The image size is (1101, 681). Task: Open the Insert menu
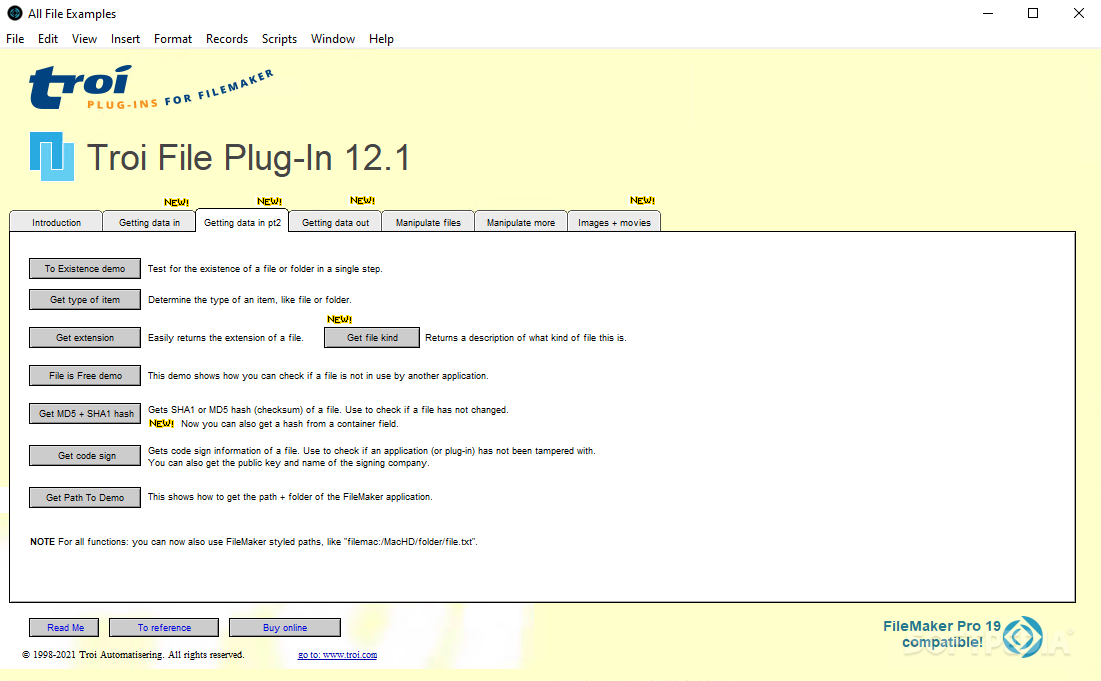point(125,39)
